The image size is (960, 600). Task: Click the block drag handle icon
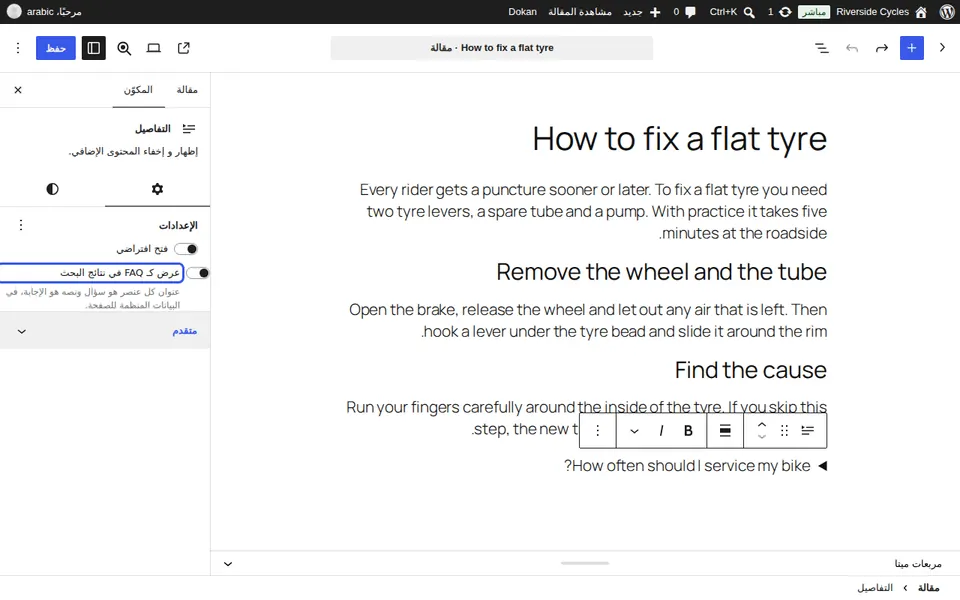point(784,430)
